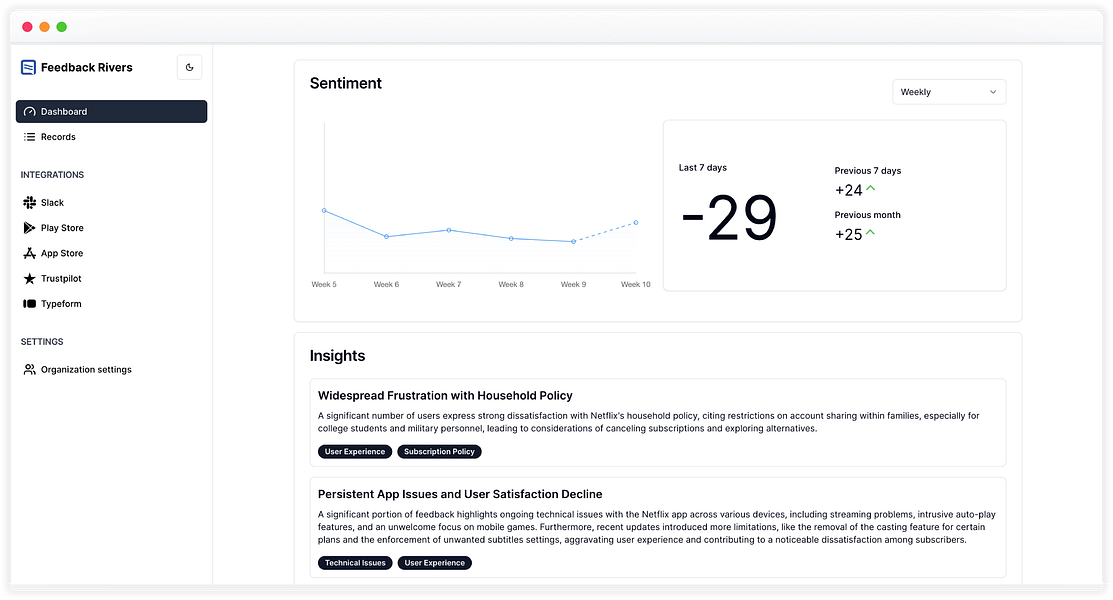Click the Organization settings people icon
1113x600 pixels.
tap(30, 370)
